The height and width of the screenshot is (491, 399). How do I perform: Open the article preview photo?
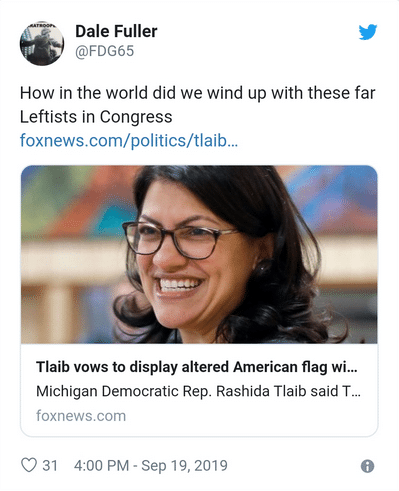tap(199, 254)
